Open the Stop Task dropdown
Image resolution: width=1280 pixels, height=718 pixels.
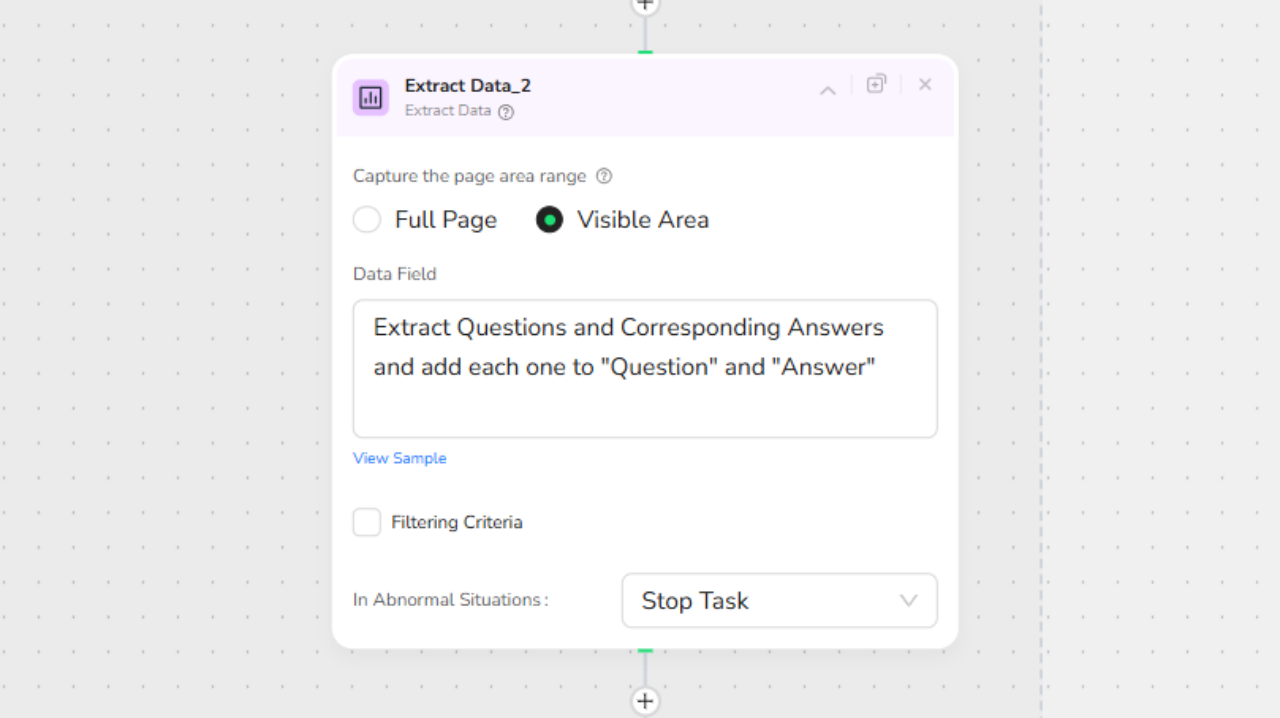(x=779, y=600)
